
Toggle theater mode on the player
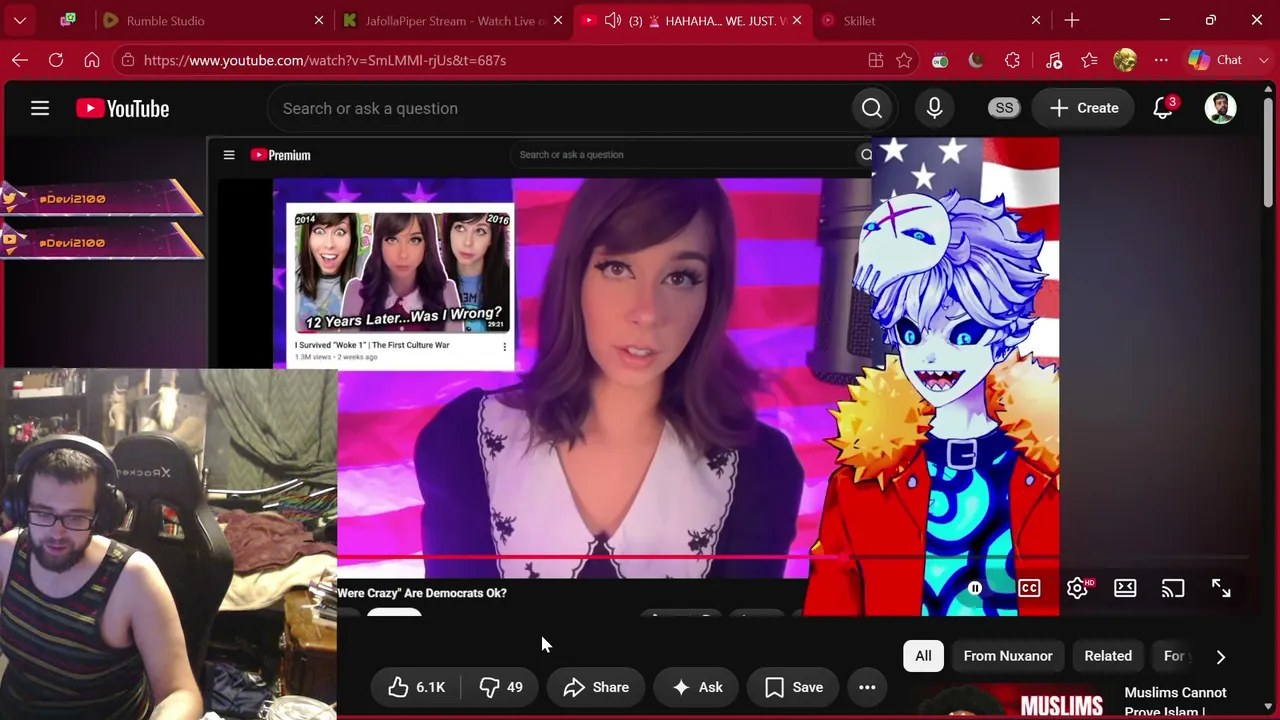[1125, 588]
